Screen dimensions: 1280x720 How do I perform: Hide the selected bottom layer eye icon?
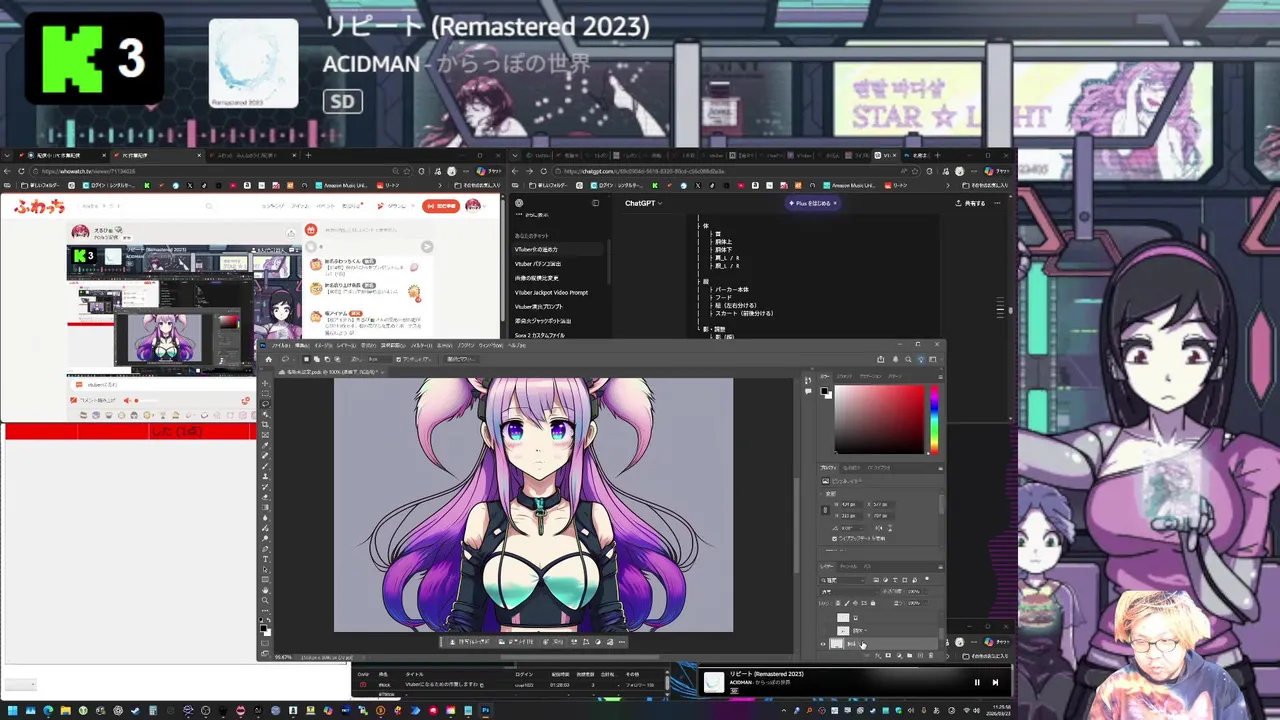point(823,644)
